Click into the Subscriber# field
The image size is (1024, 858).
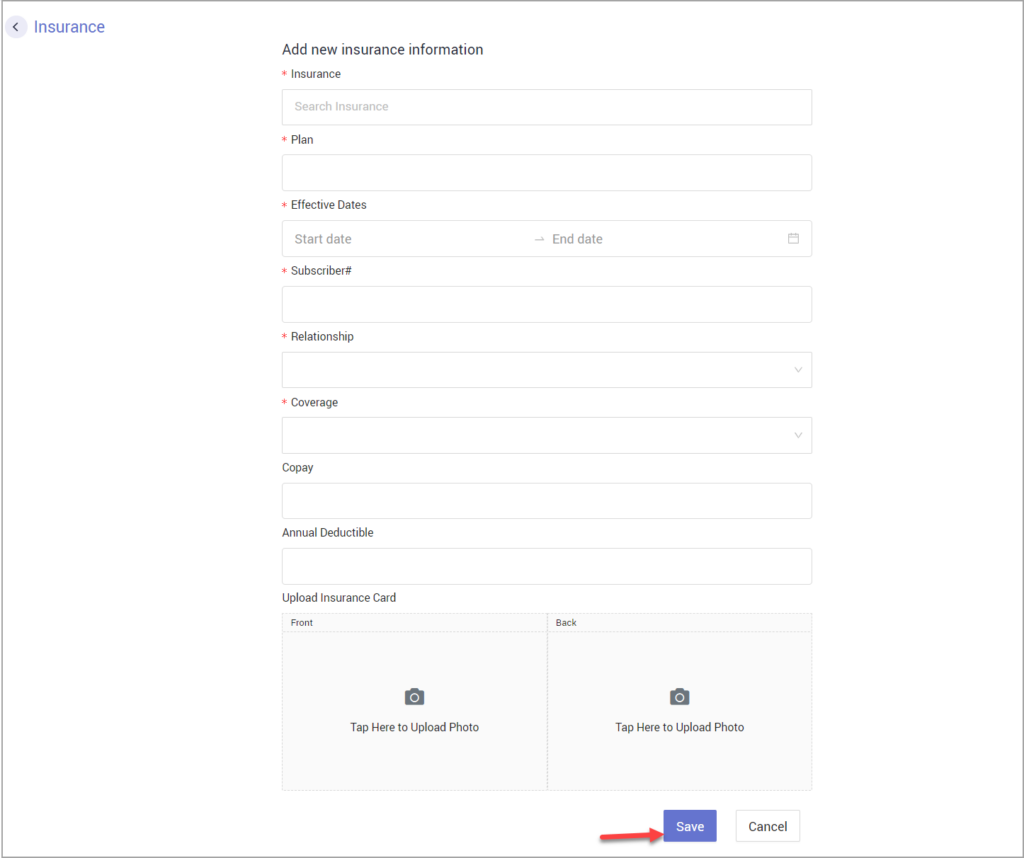point(546,305)
